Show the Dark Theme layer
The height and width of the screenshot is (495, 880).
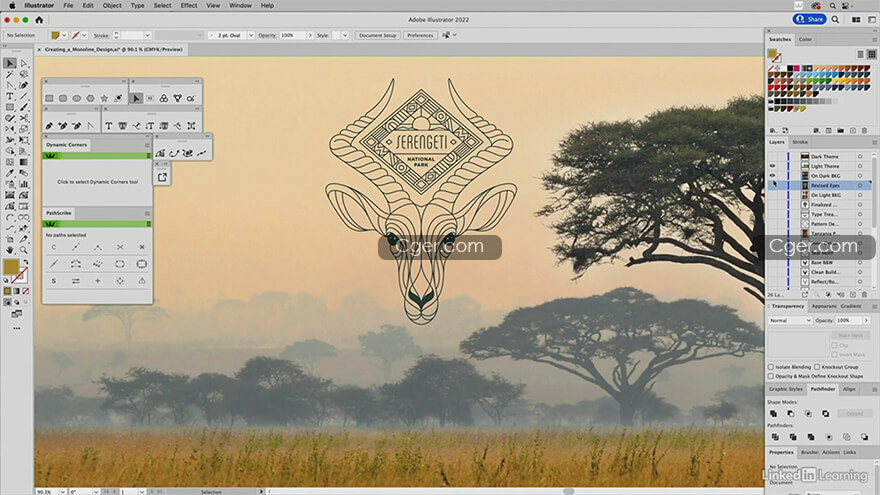pos(772,157)
